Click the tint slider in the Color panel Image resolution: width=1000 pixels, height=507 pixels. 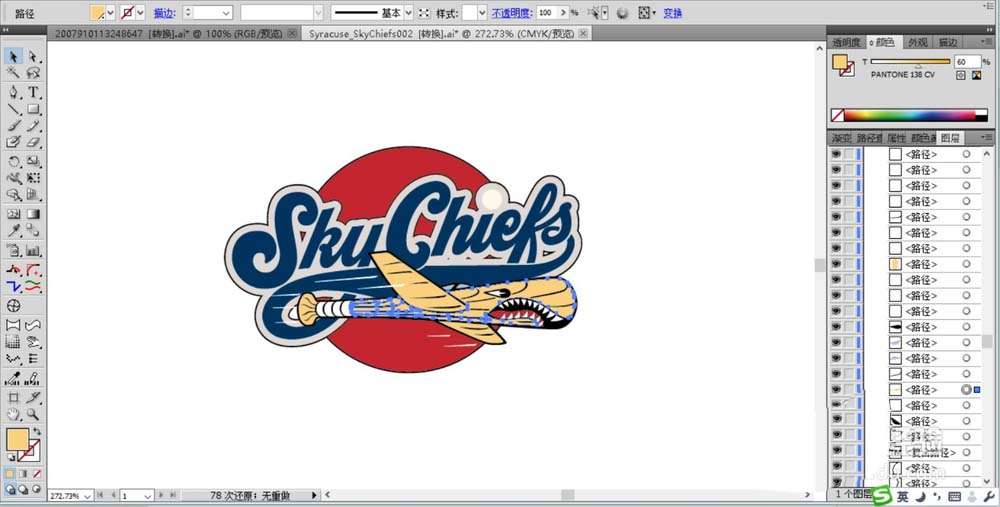(910, 62)
